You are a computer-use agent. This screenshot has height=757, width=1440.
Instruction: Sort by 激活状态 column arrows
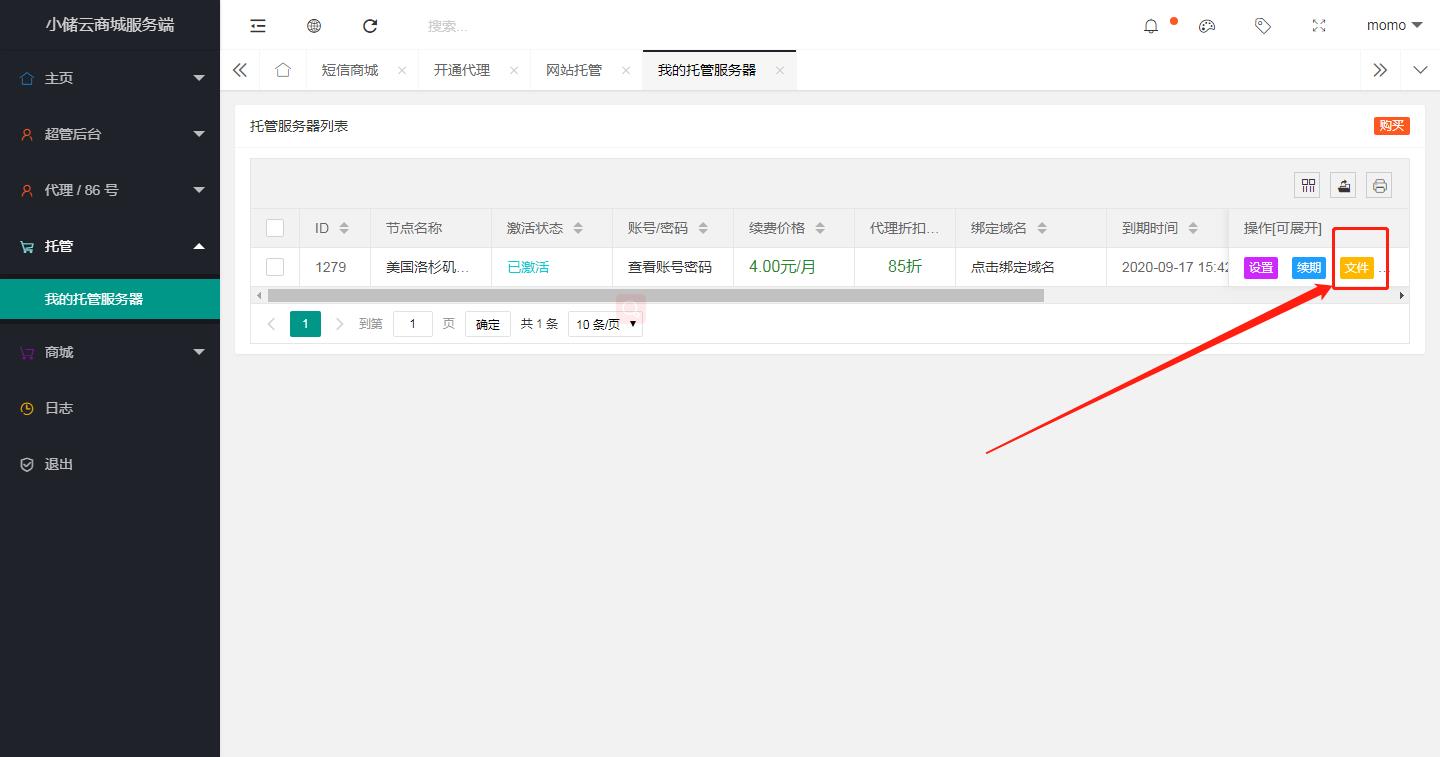[578, 228]
